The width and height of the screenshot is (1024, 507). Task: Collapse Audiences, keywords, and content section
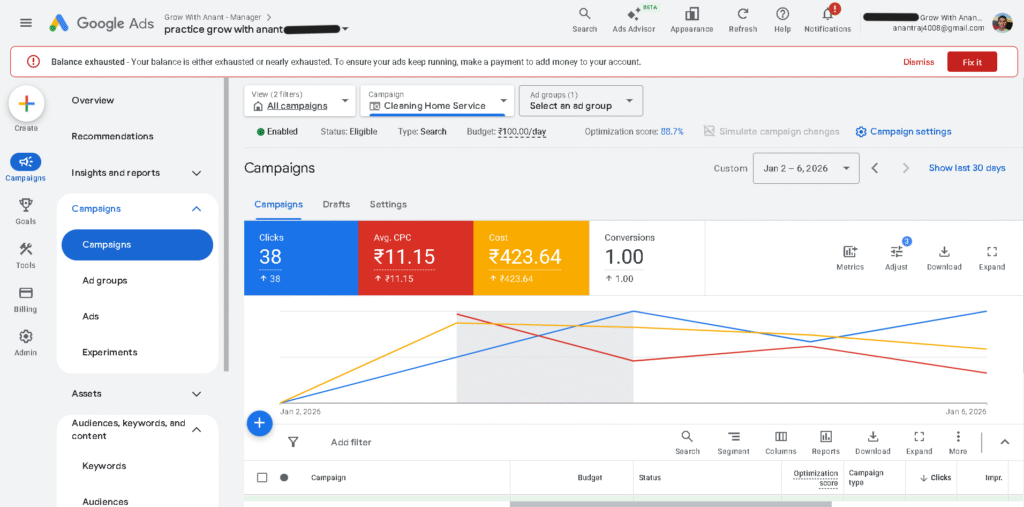click(x=196, y=429)
